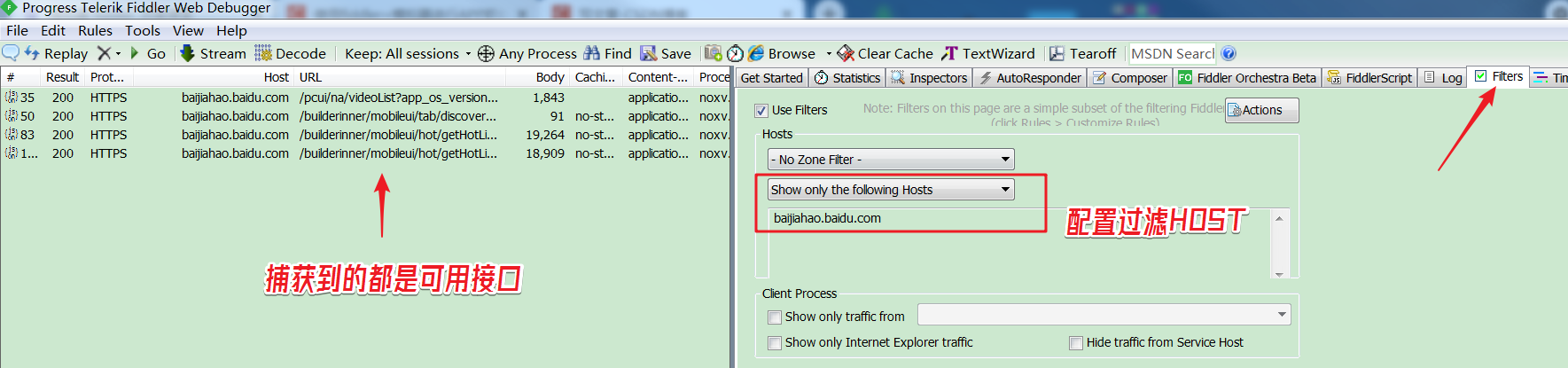Switch to Fiddler Orchestra Beta tab
The width and height of the screenshot is (1568, 368).
tap(1247, 78)
